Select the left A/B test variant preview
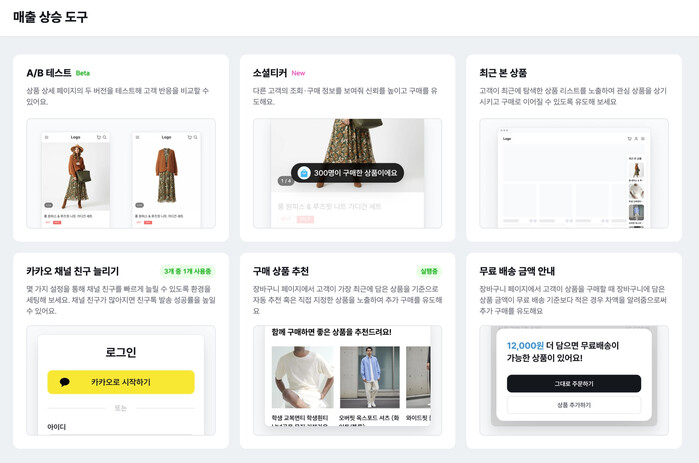This screenshot has width=699, height=463. [x=76, y=178]
